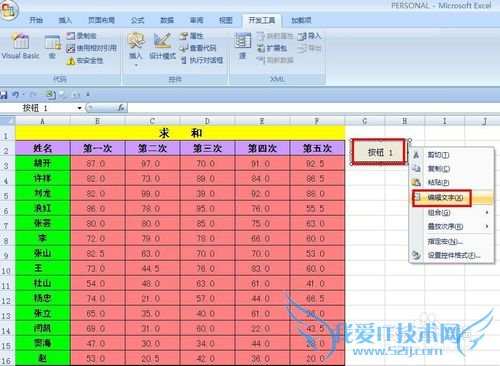Choose 复制(C) in context menu

click(452, 169)
